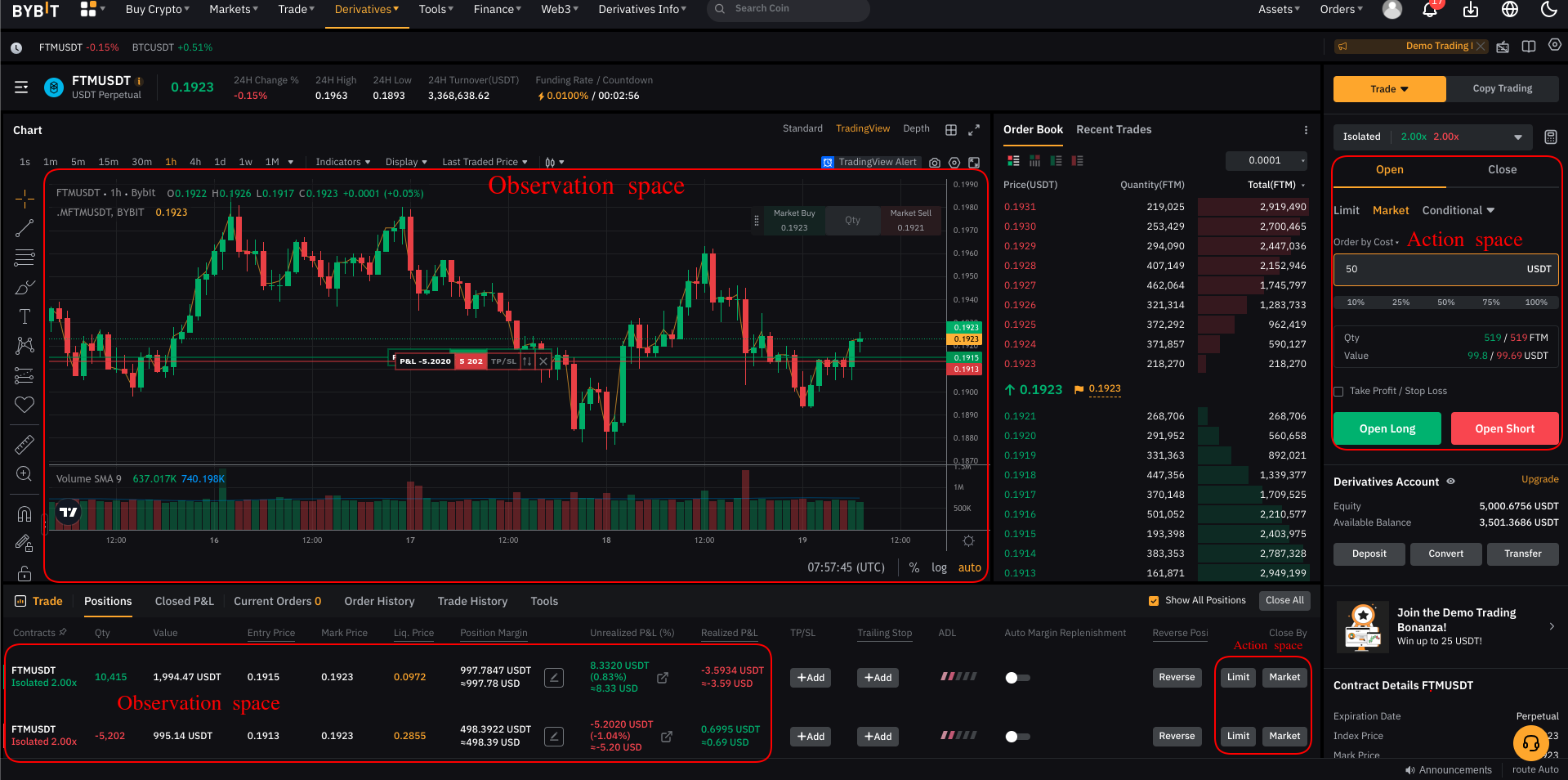
Task: Select the ruler measure tool
Action: [25, 444]
